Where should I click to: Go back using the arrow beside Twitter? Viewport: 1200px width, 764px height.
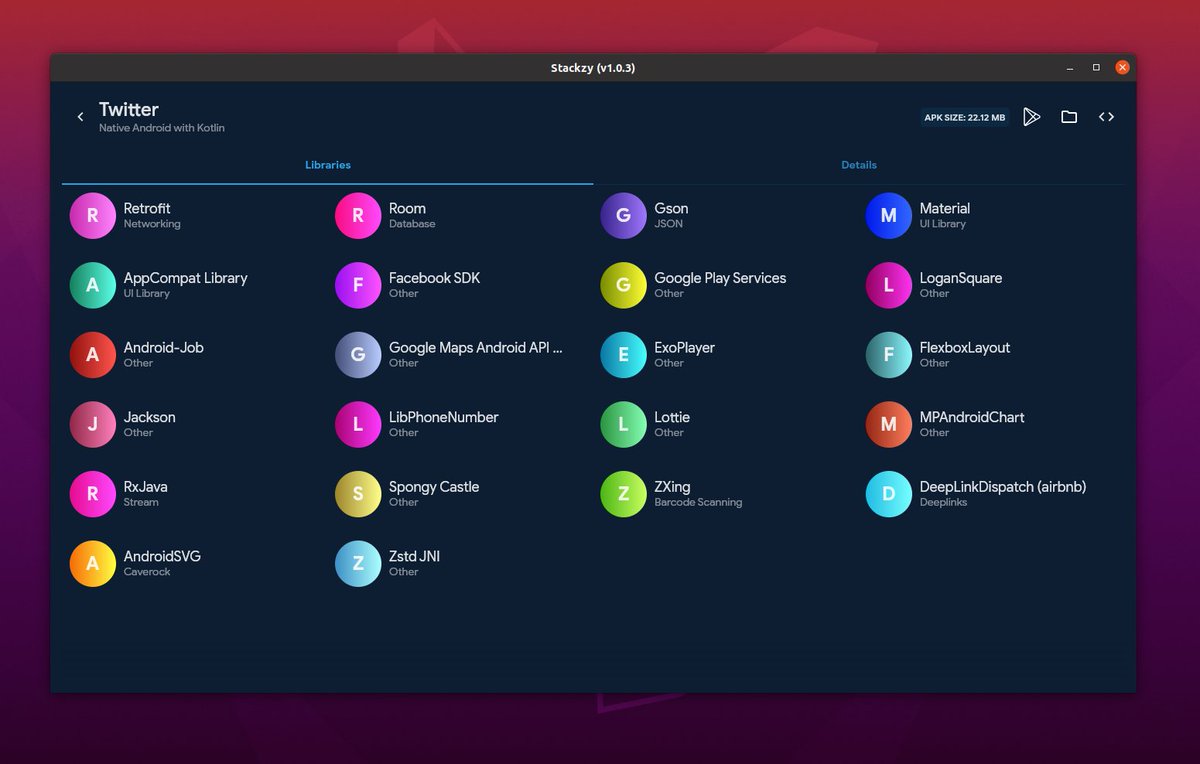click(80, 117)
